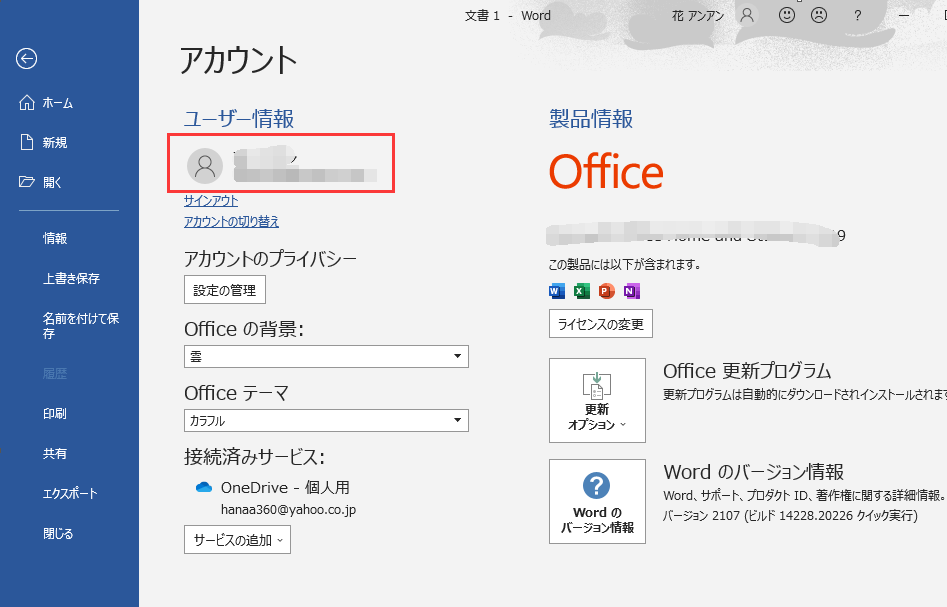The image size is (947, 607).
Task: Click the OneNote app icon under 製品情報
Action: pyautogui.click(x=632, y=291)
